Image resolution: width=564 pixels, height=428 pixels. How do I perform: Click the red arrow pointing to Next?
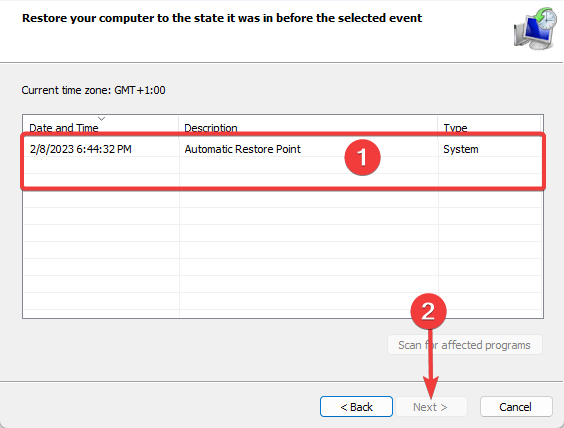(x=431, y=363)
